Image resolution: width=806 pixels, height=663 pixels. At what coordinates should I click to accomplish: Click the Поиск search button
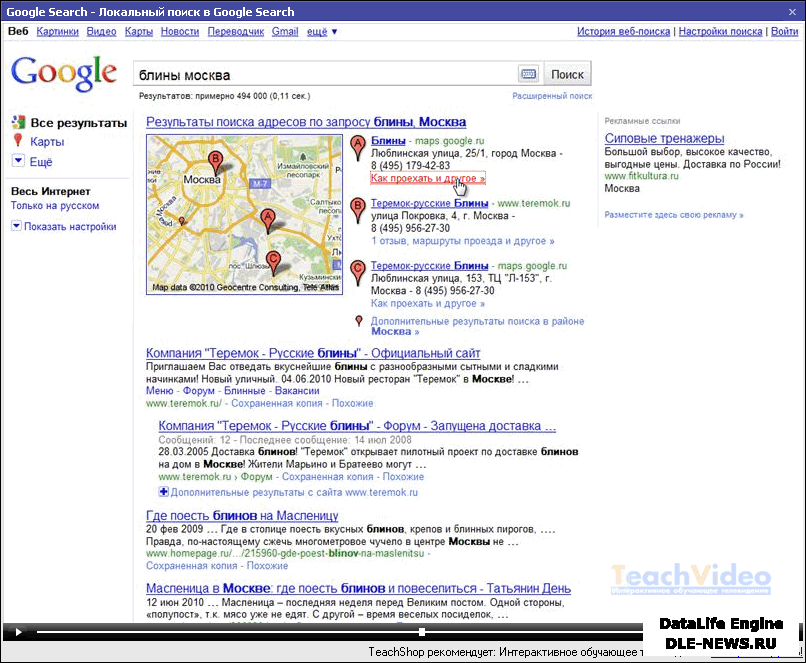pos(567,74)
